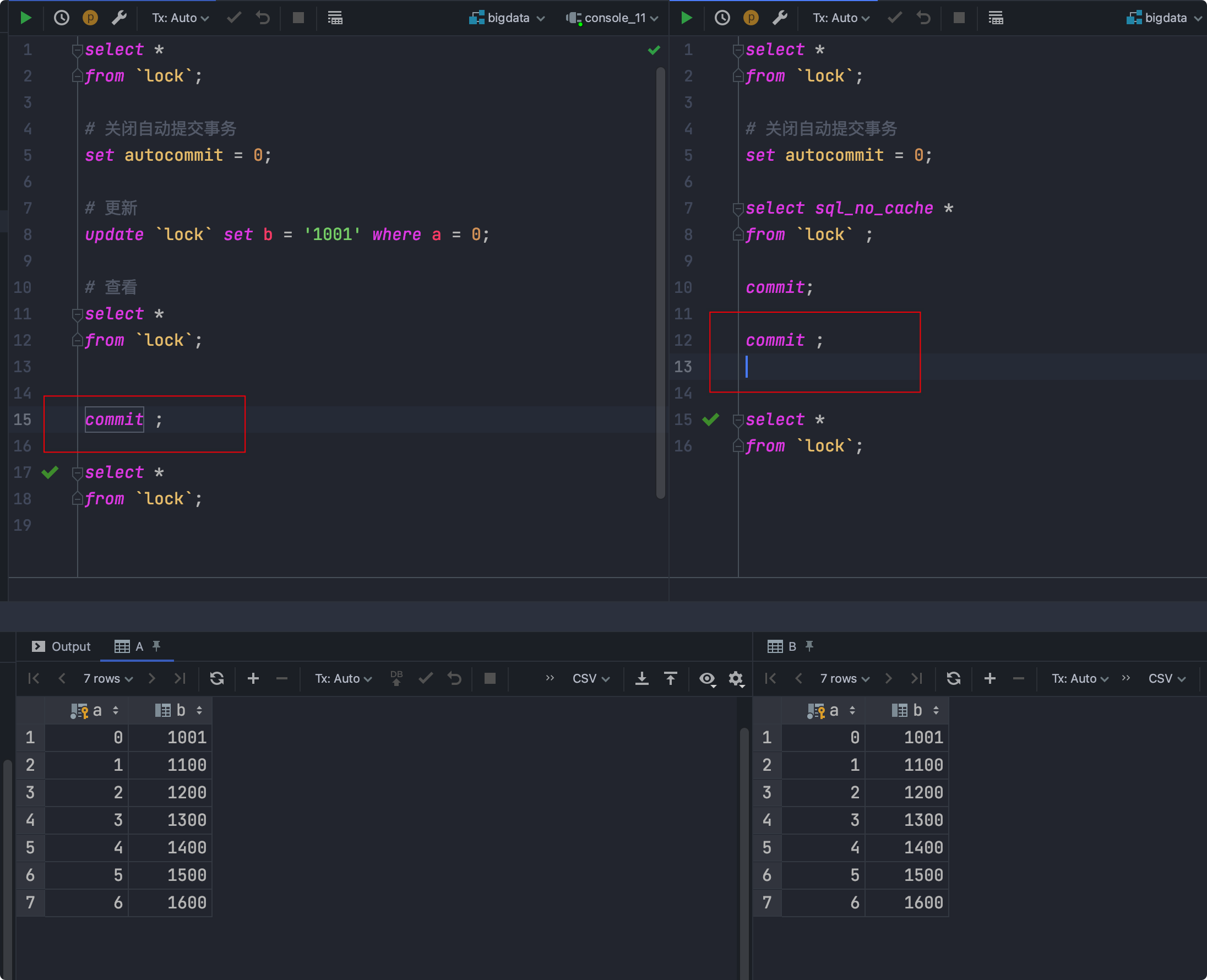Collapse fold marker at line 7 right editor

coord(738,209)
